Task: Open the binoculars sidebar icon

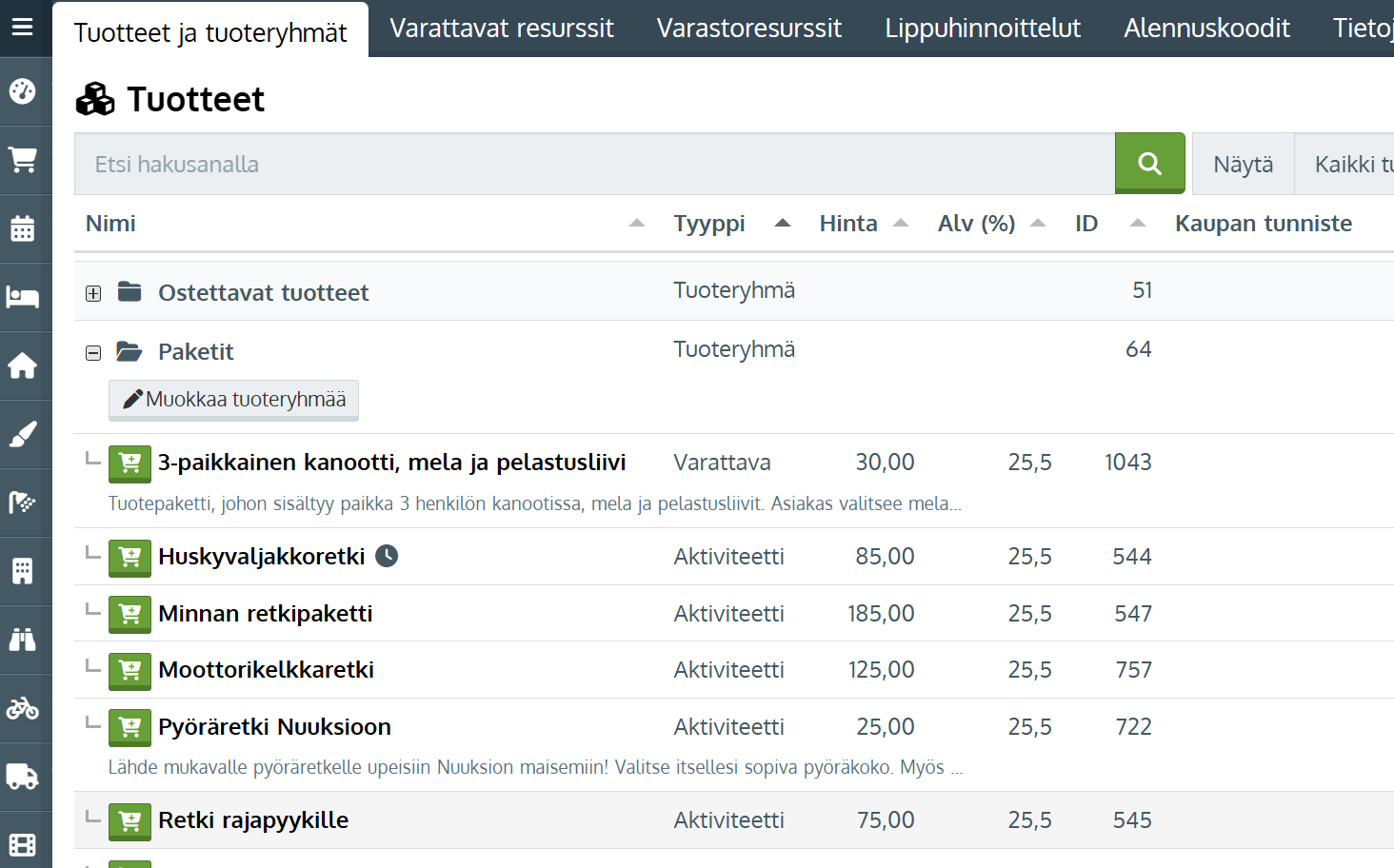Action: coord(22,640)
